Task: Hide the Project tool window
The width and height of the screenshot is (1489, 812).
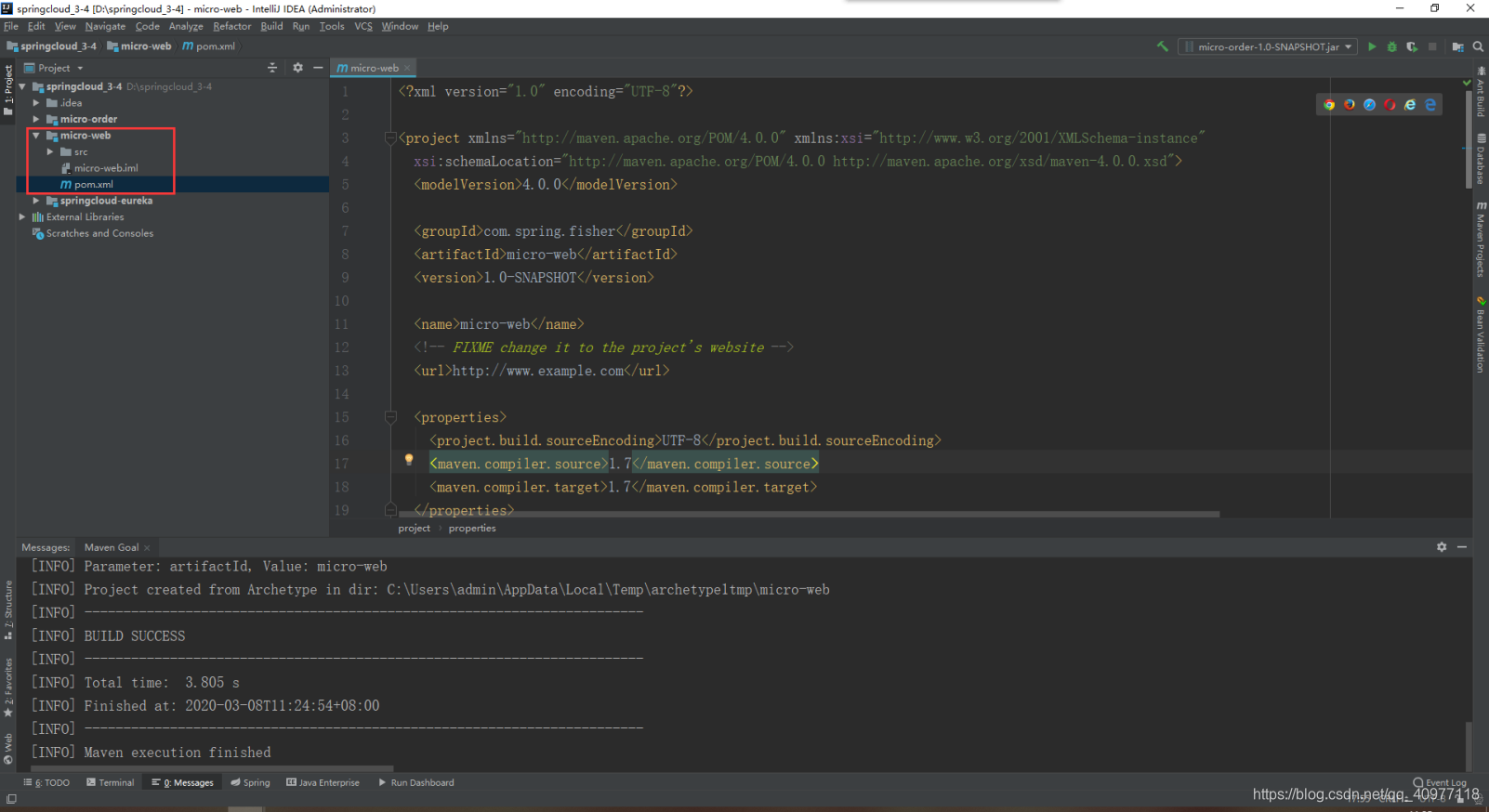Action: (x=318, y=68)
